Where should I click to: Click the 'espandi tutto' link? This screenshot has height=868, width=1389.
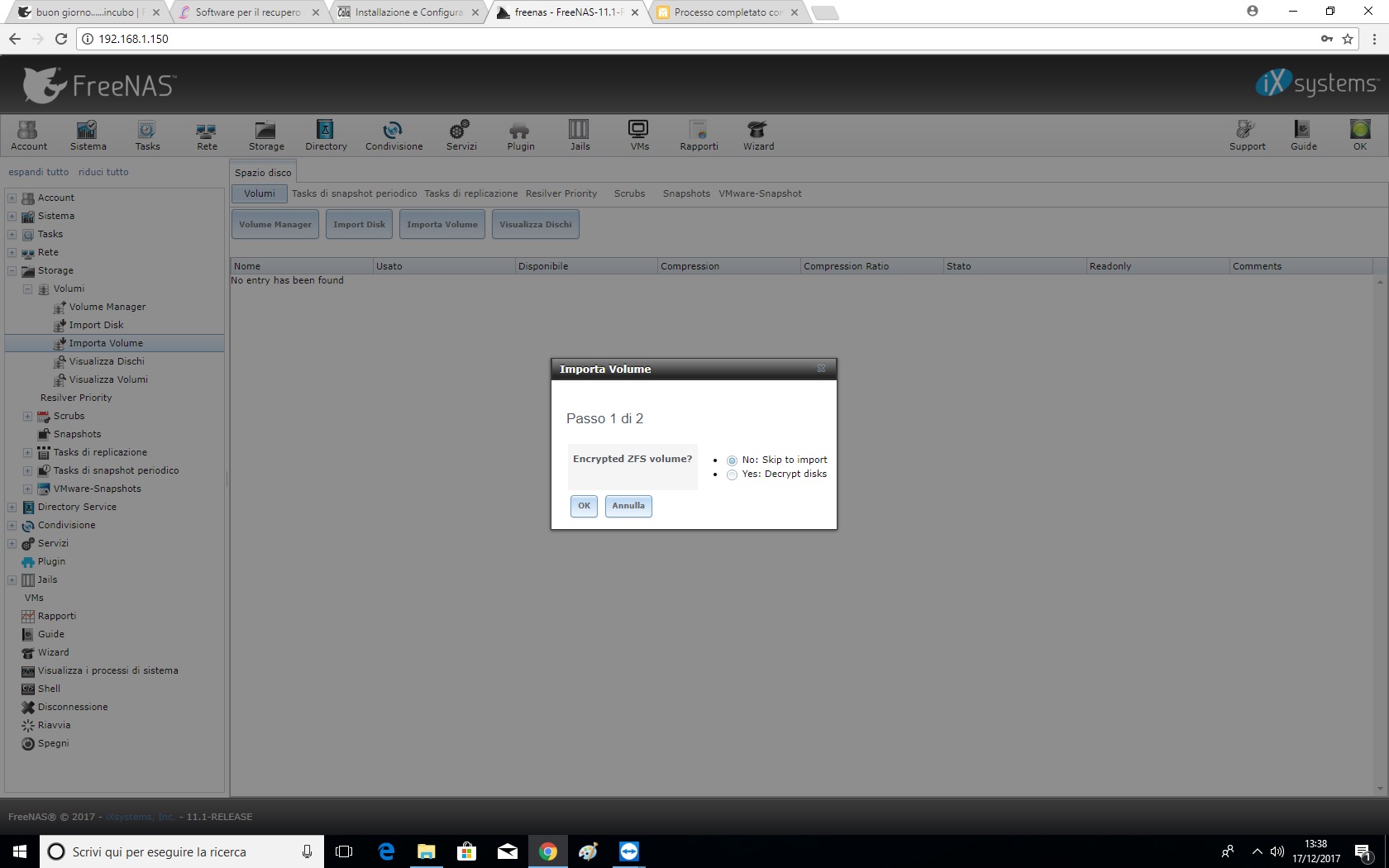(x=38, y=172)
